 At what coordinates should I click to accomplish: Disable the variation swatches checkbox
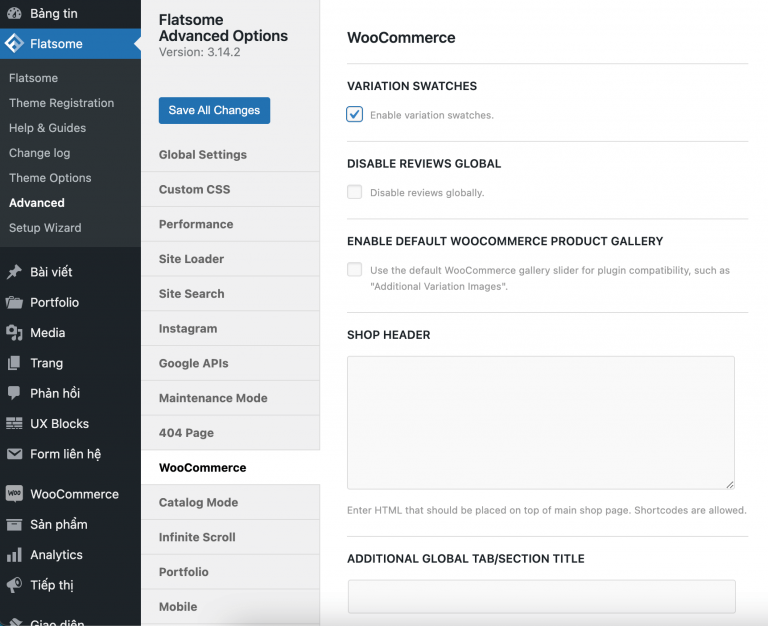pos(355,114)
